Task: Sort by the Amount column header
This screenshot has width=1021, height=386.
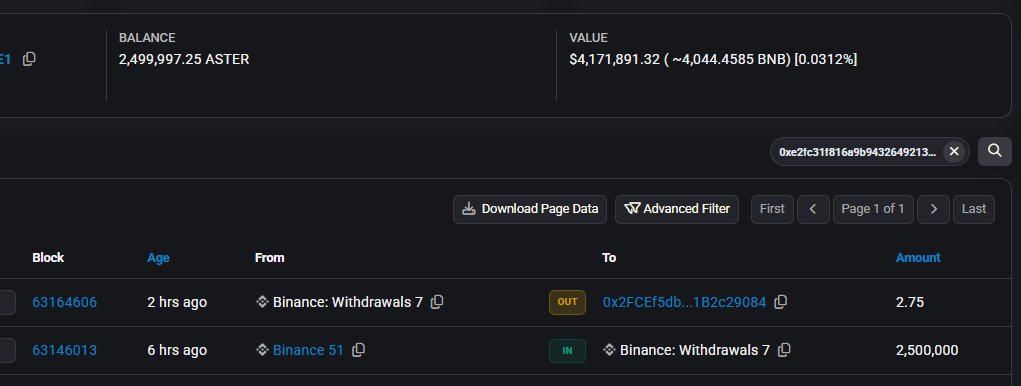Action: [918, 258]
